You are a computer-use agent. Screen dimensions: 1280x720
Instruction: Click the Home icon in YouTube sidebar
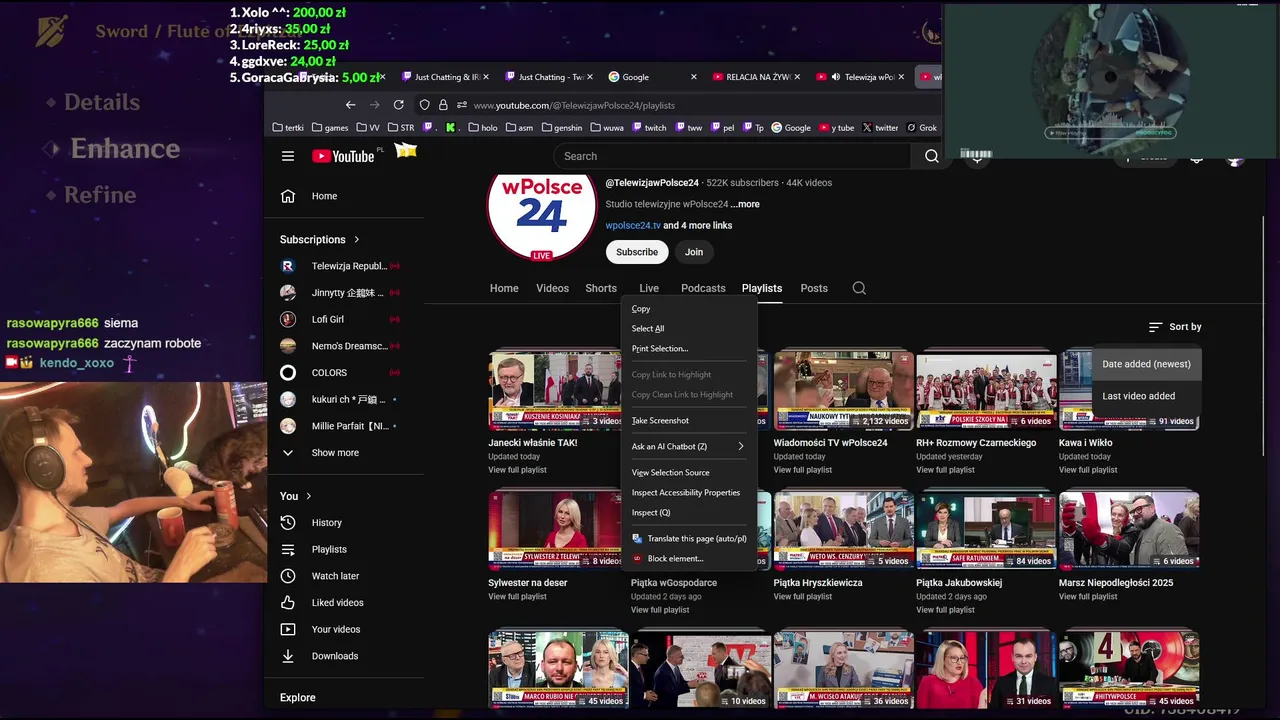[288, 196]
